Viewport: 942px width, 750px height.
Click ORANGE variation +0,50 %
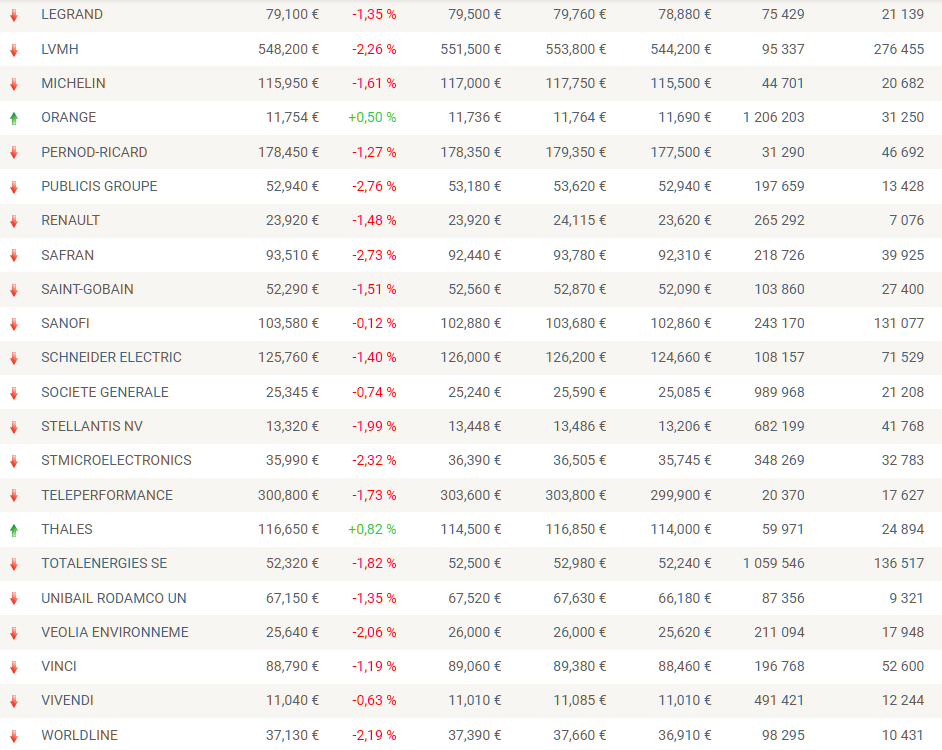[372, 117]
